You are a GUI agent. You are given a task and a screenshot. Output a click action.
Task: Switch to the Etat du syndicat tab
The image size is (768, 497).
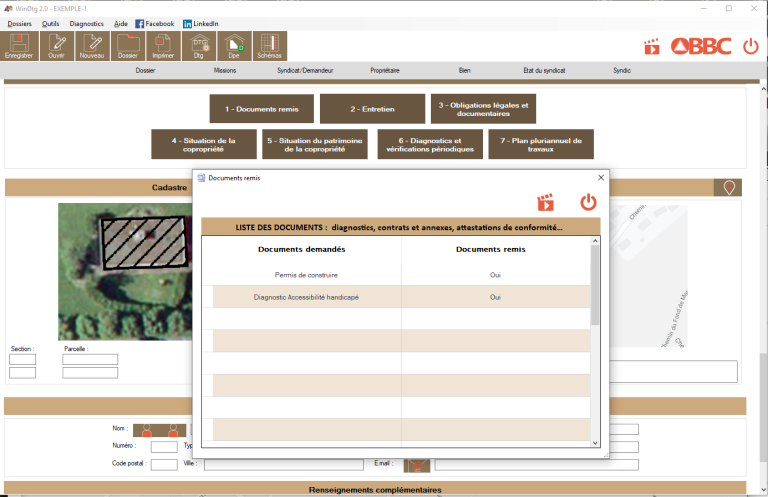(544, 71)
